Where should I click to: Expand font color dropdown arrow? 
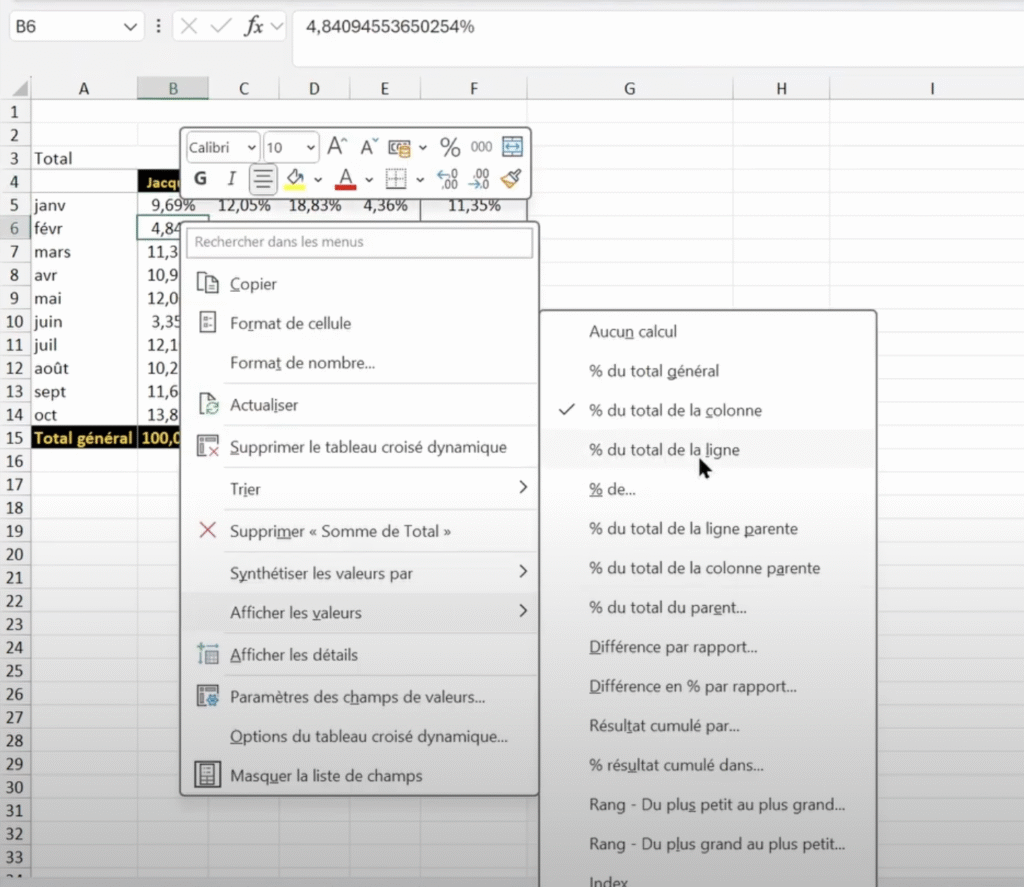coord(368,179)
